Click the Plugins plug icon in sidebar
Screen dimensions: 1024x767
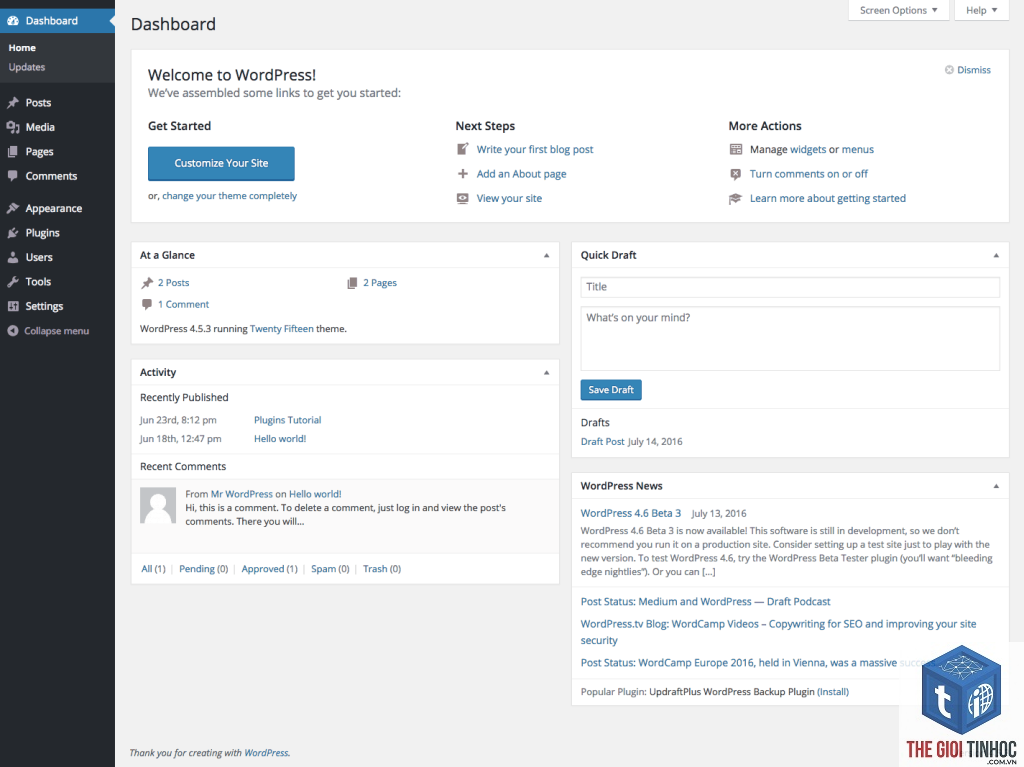click(12, 233)
